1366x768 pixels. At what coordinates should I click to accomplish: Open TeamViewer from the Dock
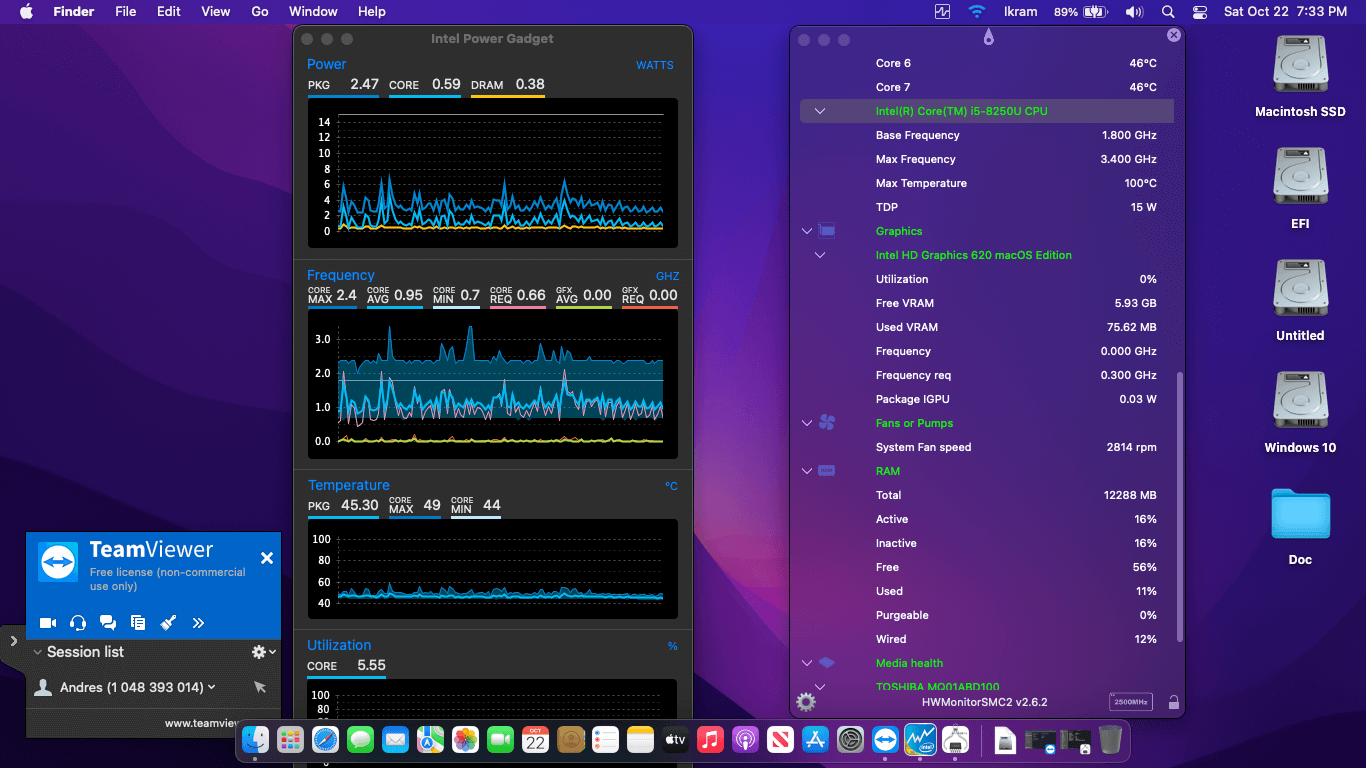point(885,739)
